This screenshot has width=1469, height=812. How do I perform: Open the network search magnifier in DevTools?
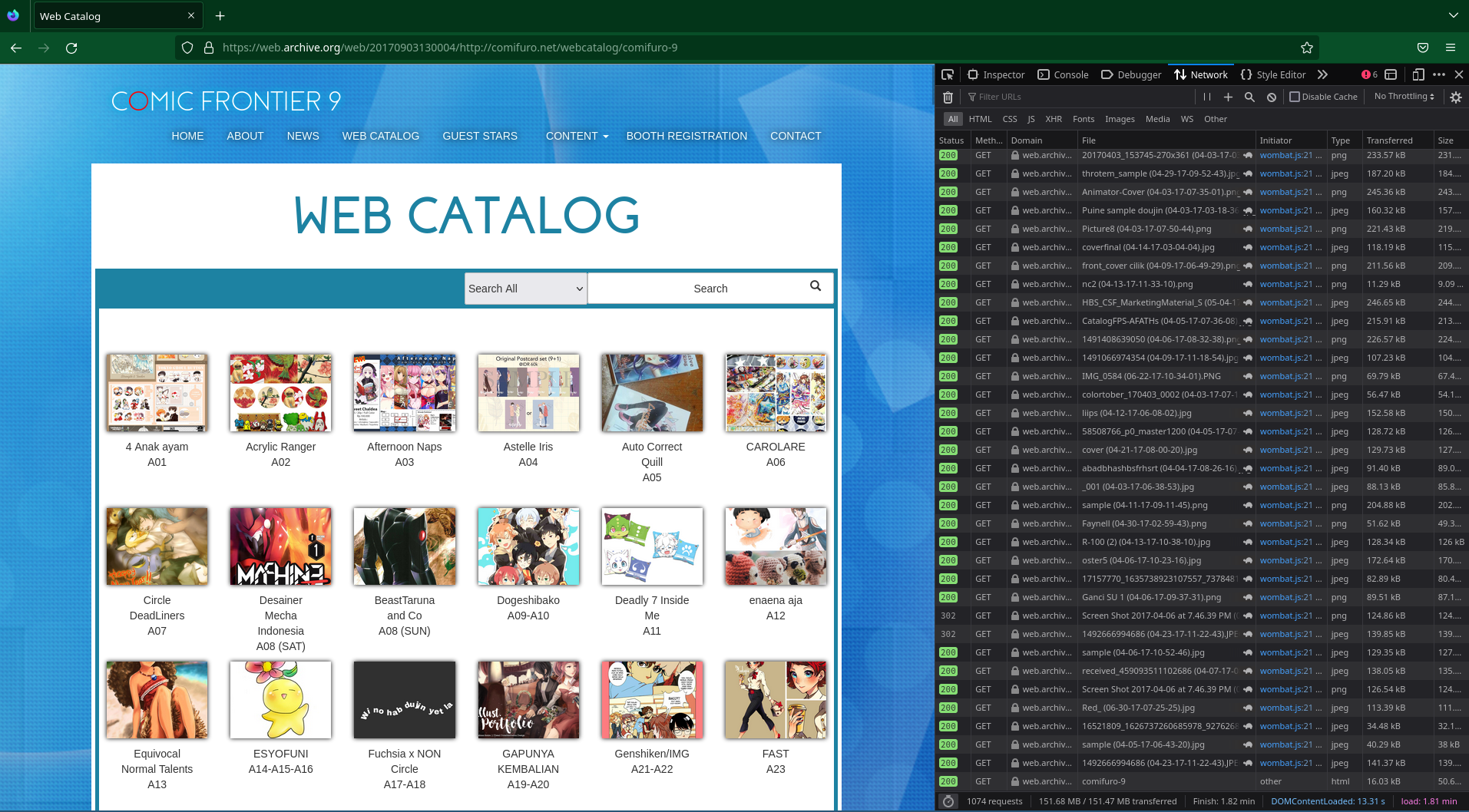1249,97
